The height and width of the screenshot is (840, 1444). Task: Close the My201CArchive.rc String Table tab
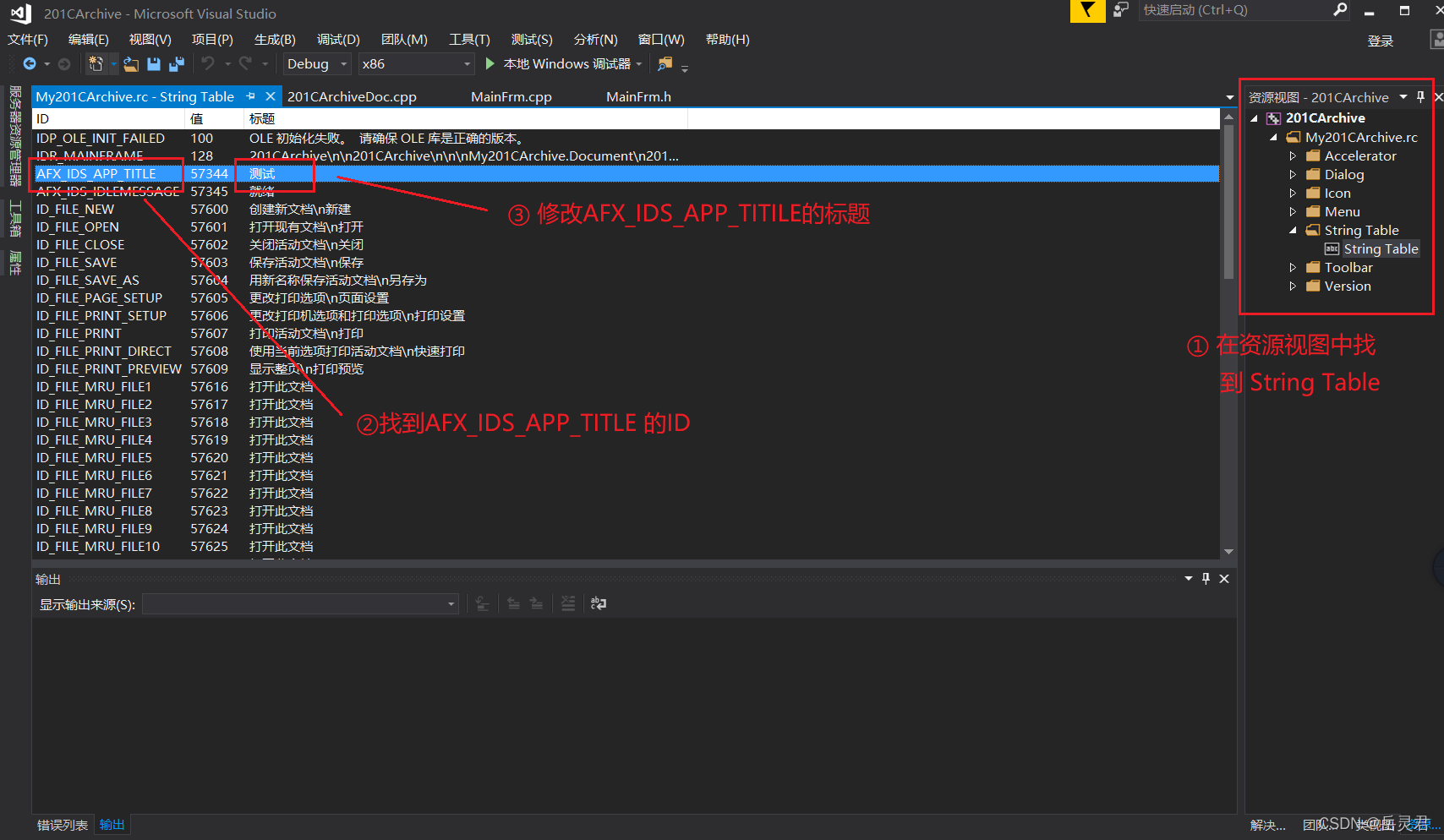(271, 96)
